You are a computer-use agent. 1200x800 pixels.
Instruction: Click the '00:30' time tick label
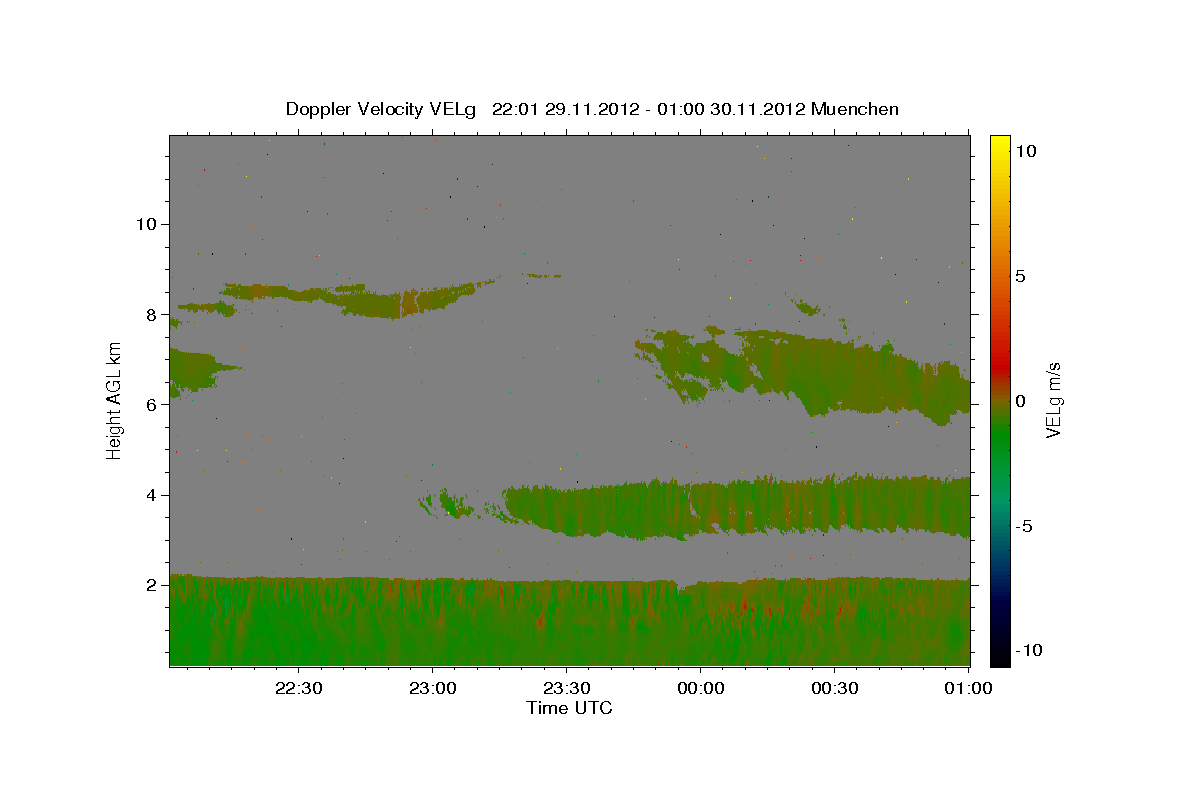(x=834, y=688)
